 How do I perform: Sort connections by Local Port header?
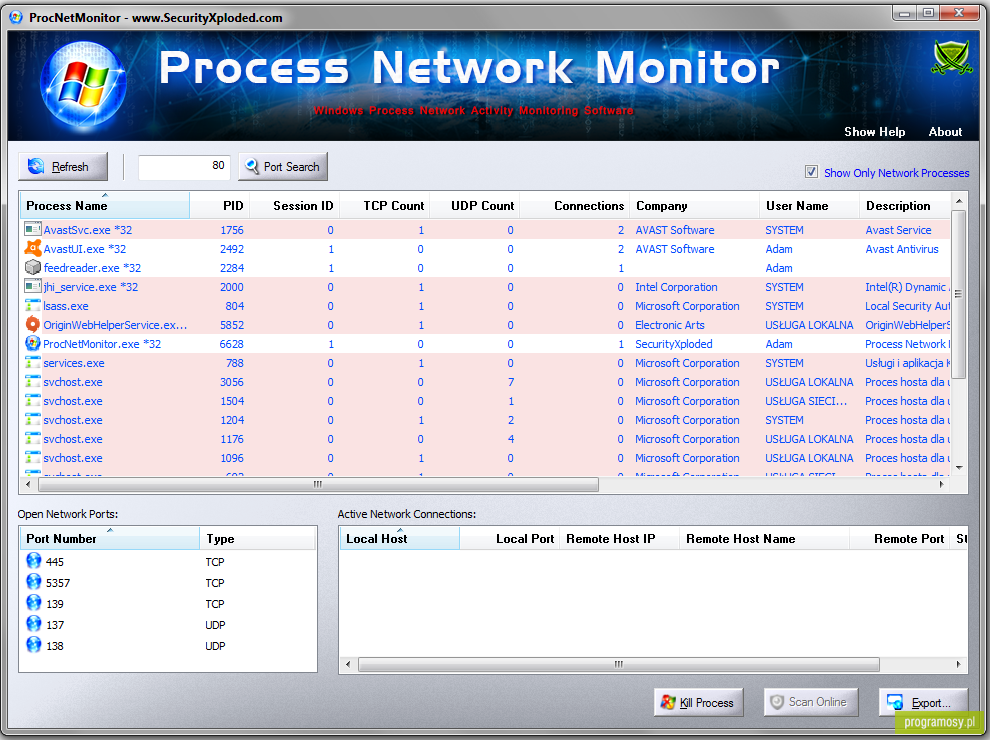510,538
